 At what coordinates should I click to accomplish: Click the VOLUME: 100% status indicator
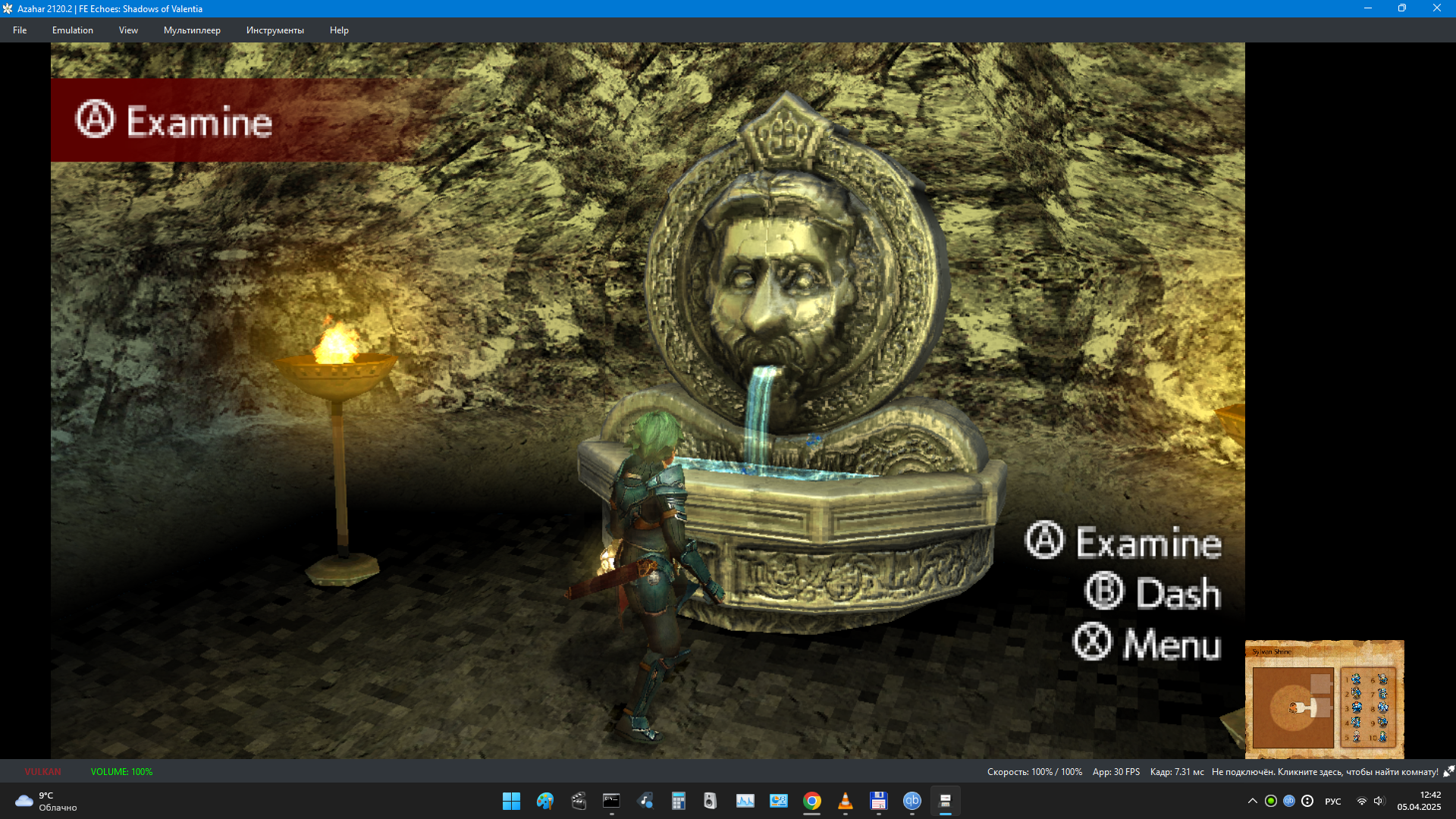[121, 772]
